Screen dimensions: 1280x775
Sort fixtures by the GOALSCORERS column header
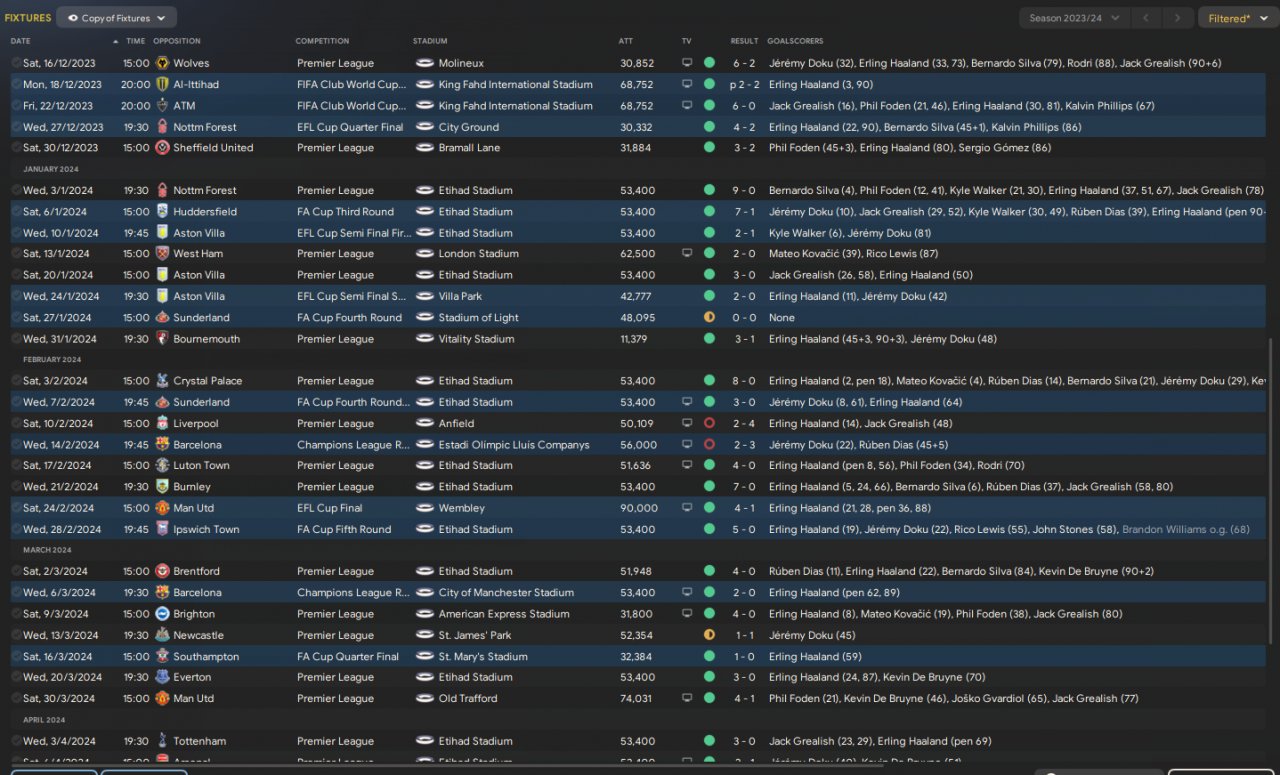pyautogui.click(x=795, y=41)
